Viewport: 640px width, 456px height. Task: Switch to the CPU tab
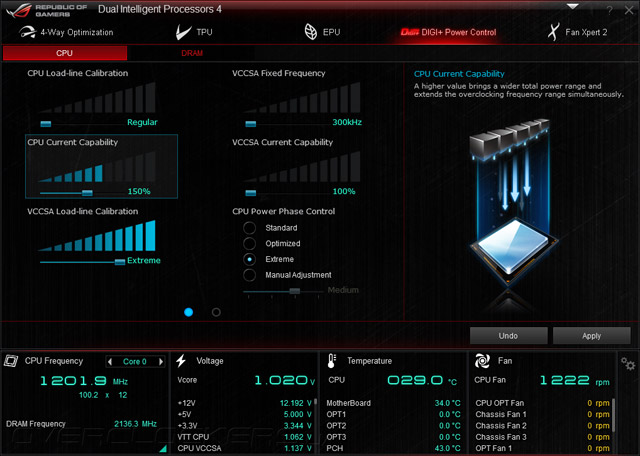tap(64, 53)
